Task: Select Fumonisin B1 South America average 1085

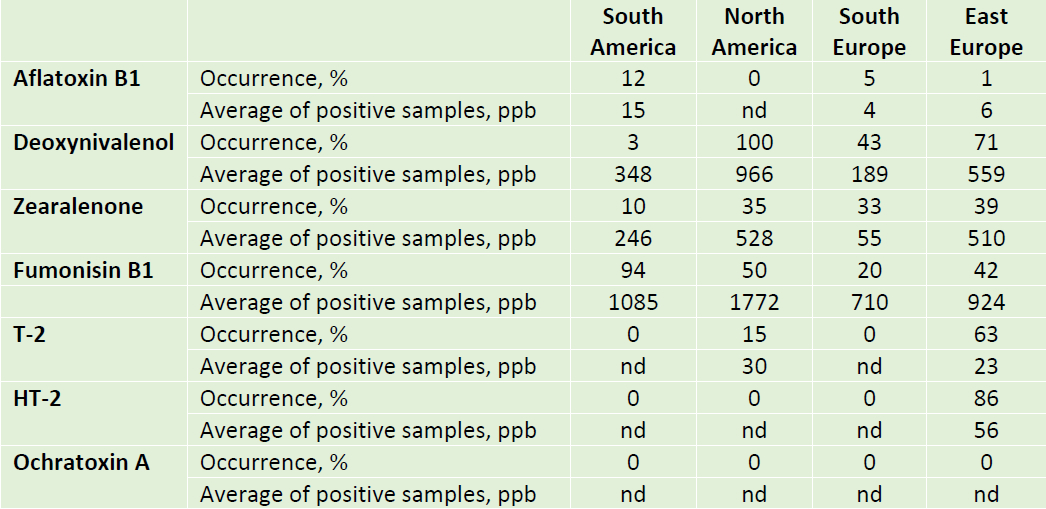Action: click(x=633, y=302)
